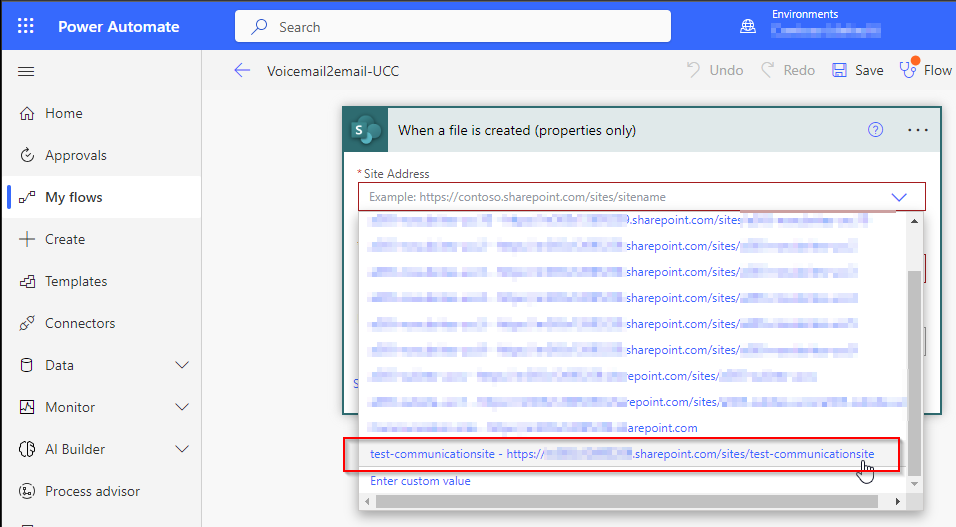The height and width of the screenshot is (527, 956).
Task: Click the Process advisor icon
Action: (x=27, y=491)
